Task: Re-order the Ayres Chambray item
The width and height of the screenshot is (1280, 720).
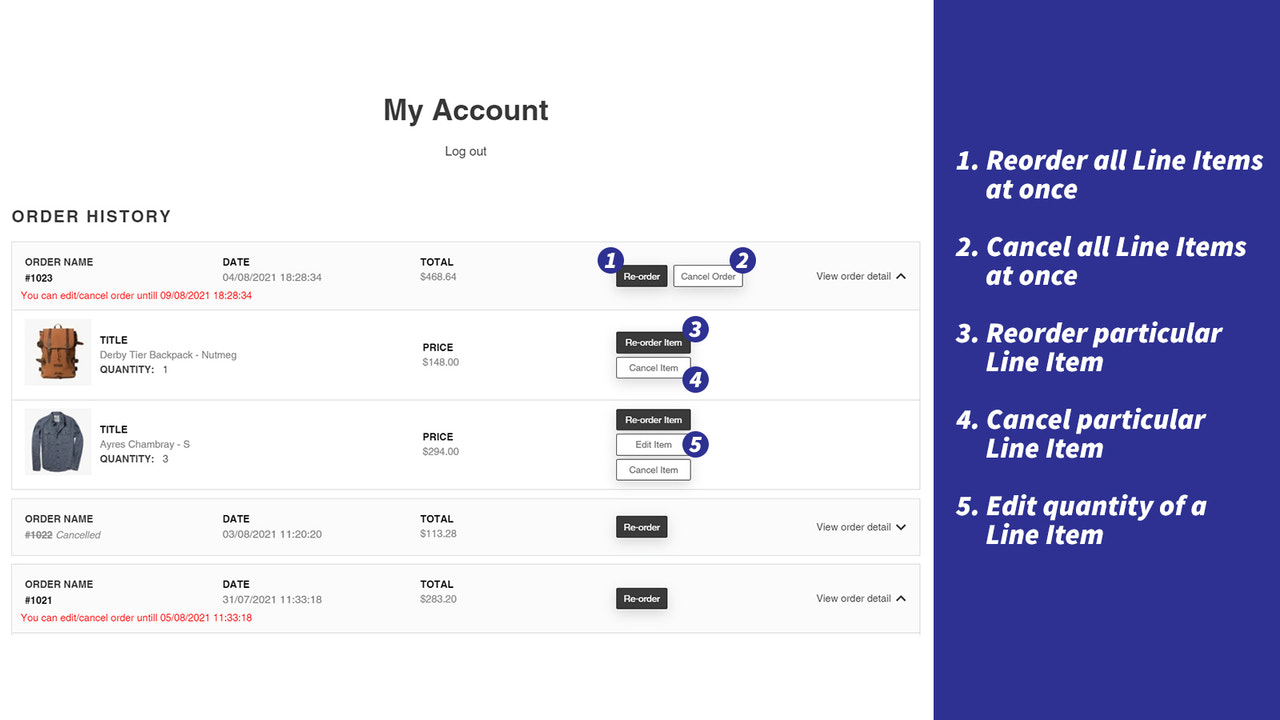Action: 653,419
